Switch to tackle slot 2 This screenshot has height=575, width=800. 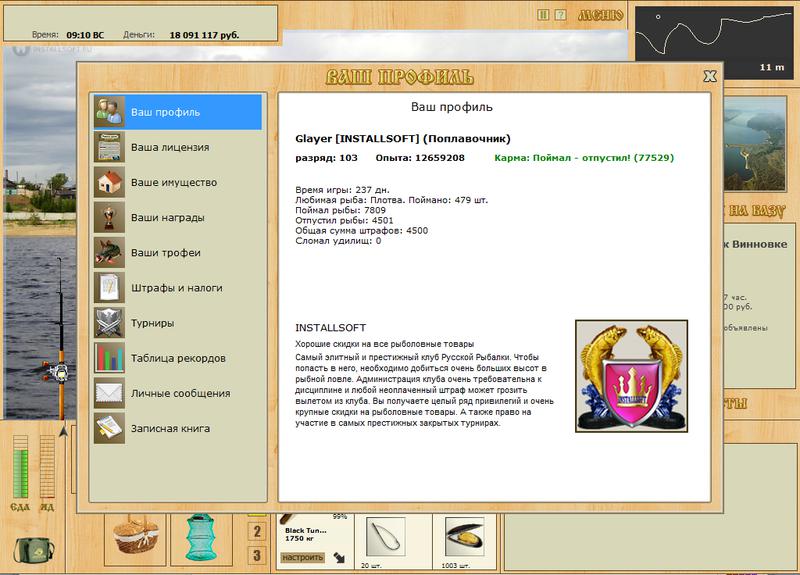257,532
